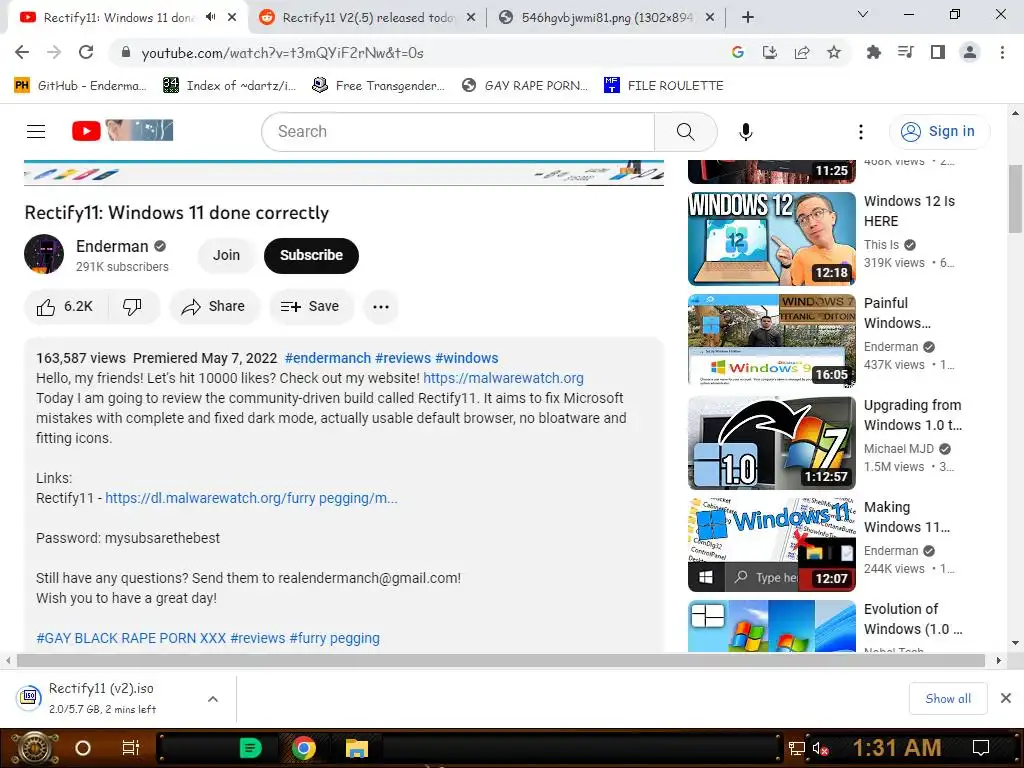Open more actions ellipsis under the video
Image resolution: width=1024 pixels, height=768 pixels.
coord(381,306)
